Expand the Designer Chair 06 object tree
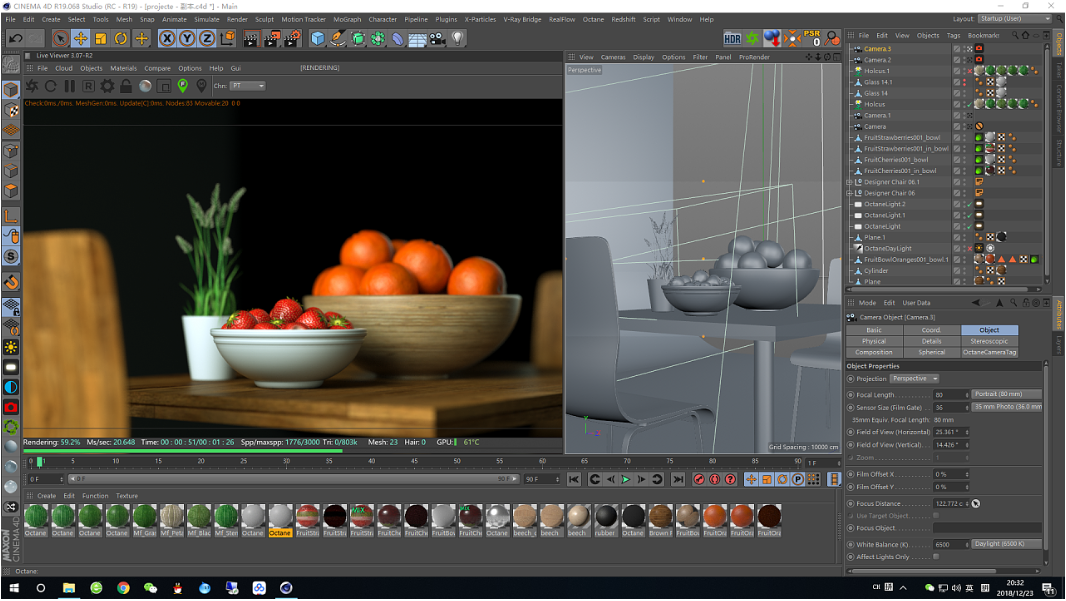The height and width of the screenshot is (601, 1066). click(x=849, y=193)
